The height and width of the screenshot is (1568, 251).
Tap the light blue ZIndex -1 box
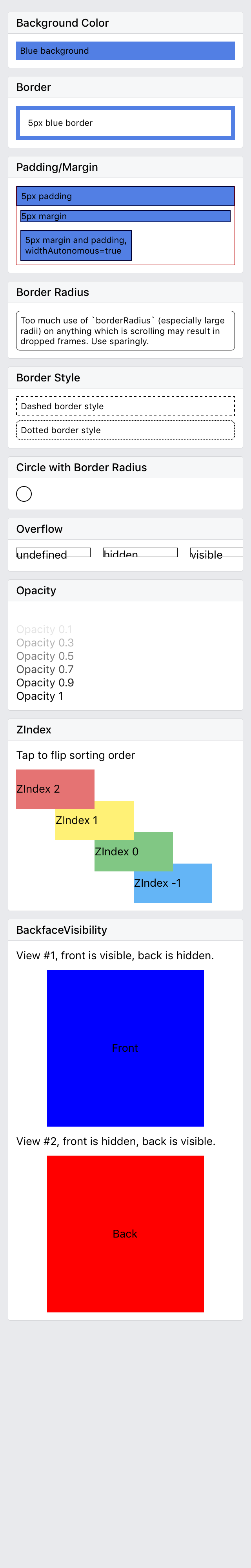(x=173, y=883)
